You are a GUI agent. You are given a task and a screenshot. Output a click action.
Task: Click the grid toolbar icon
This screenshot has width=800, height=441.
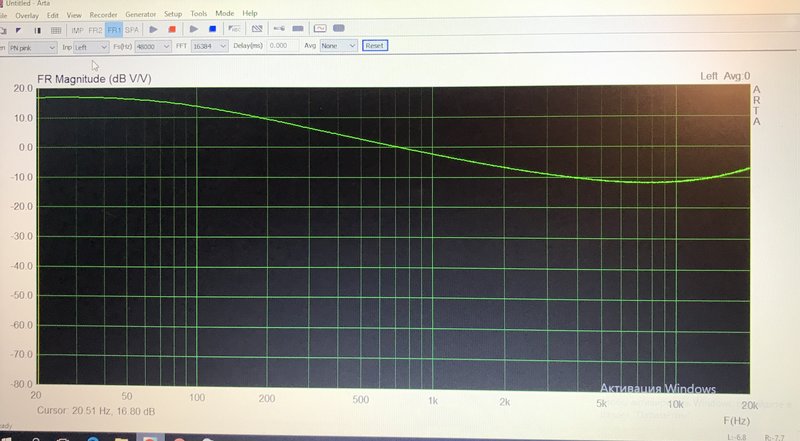coord(56,31)
